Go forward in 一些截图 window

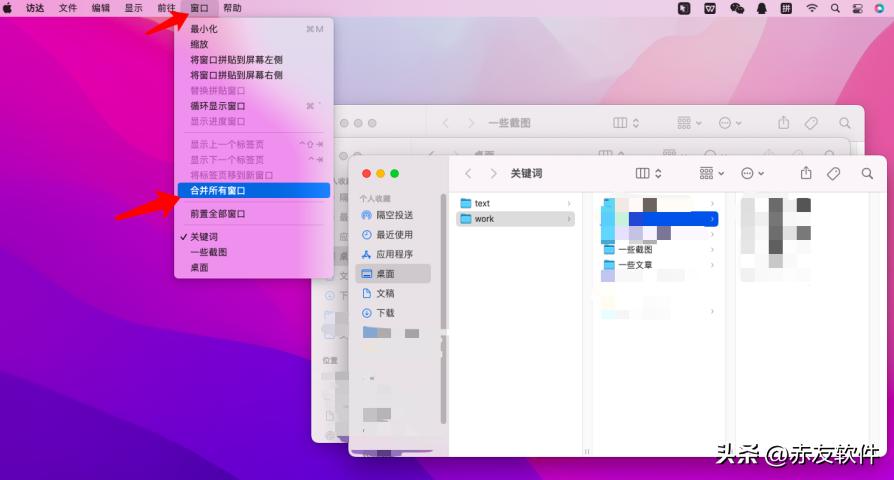471,123
